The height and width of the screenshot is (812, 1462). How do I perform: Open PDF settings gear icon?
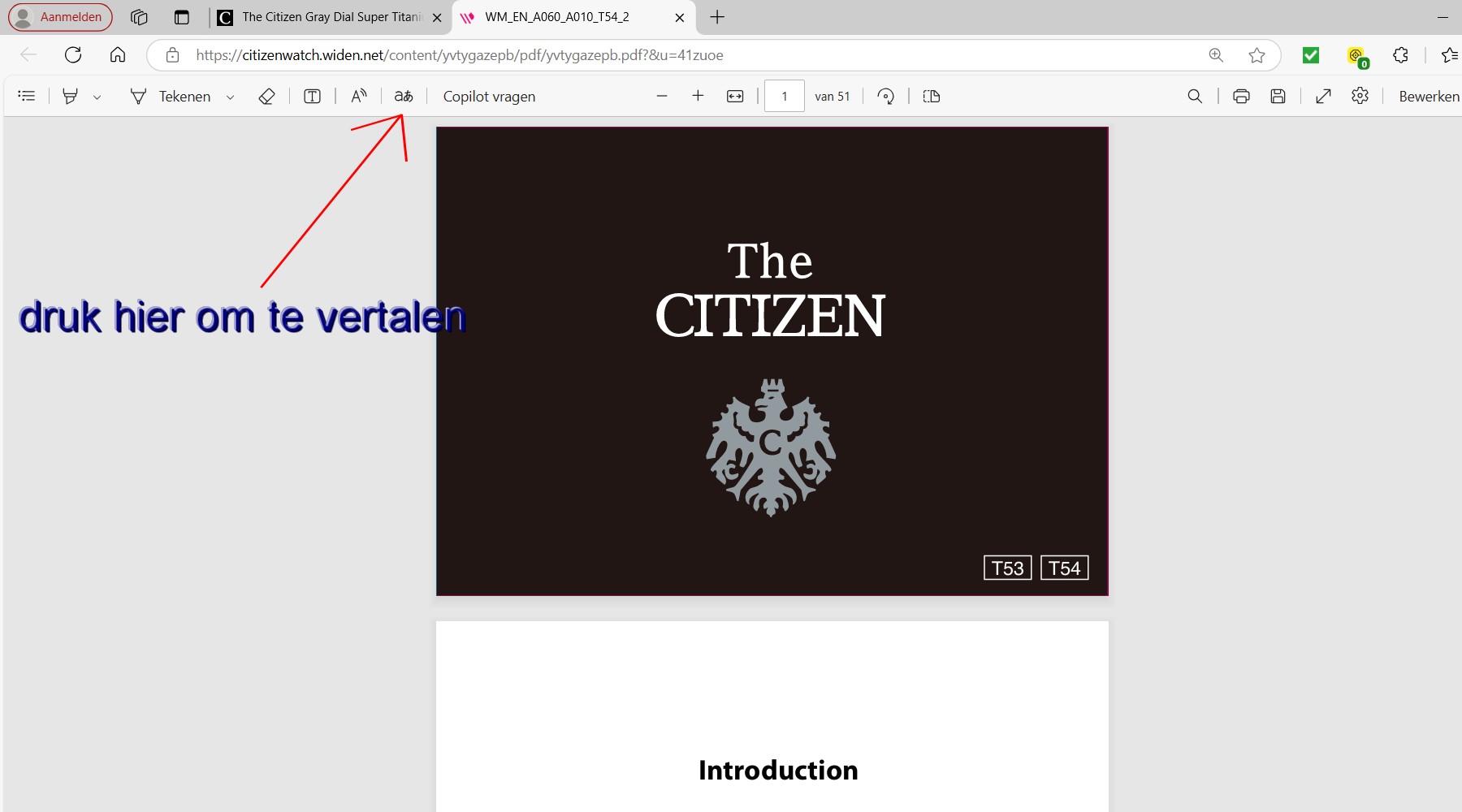coord(1360,96)
